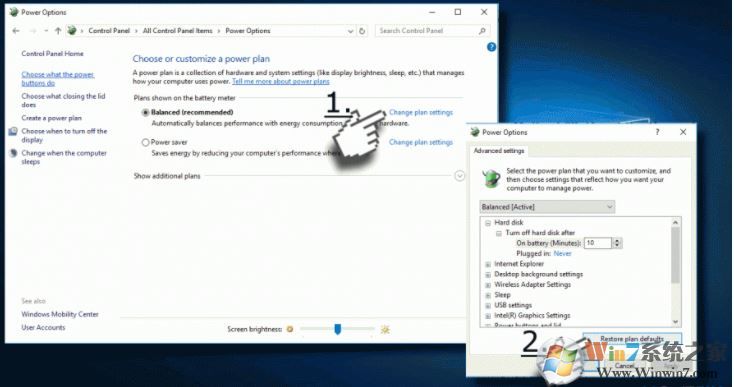Screen dimensions: 734x387
Task: Click the search magnifier icon
Action: point(482,31)
